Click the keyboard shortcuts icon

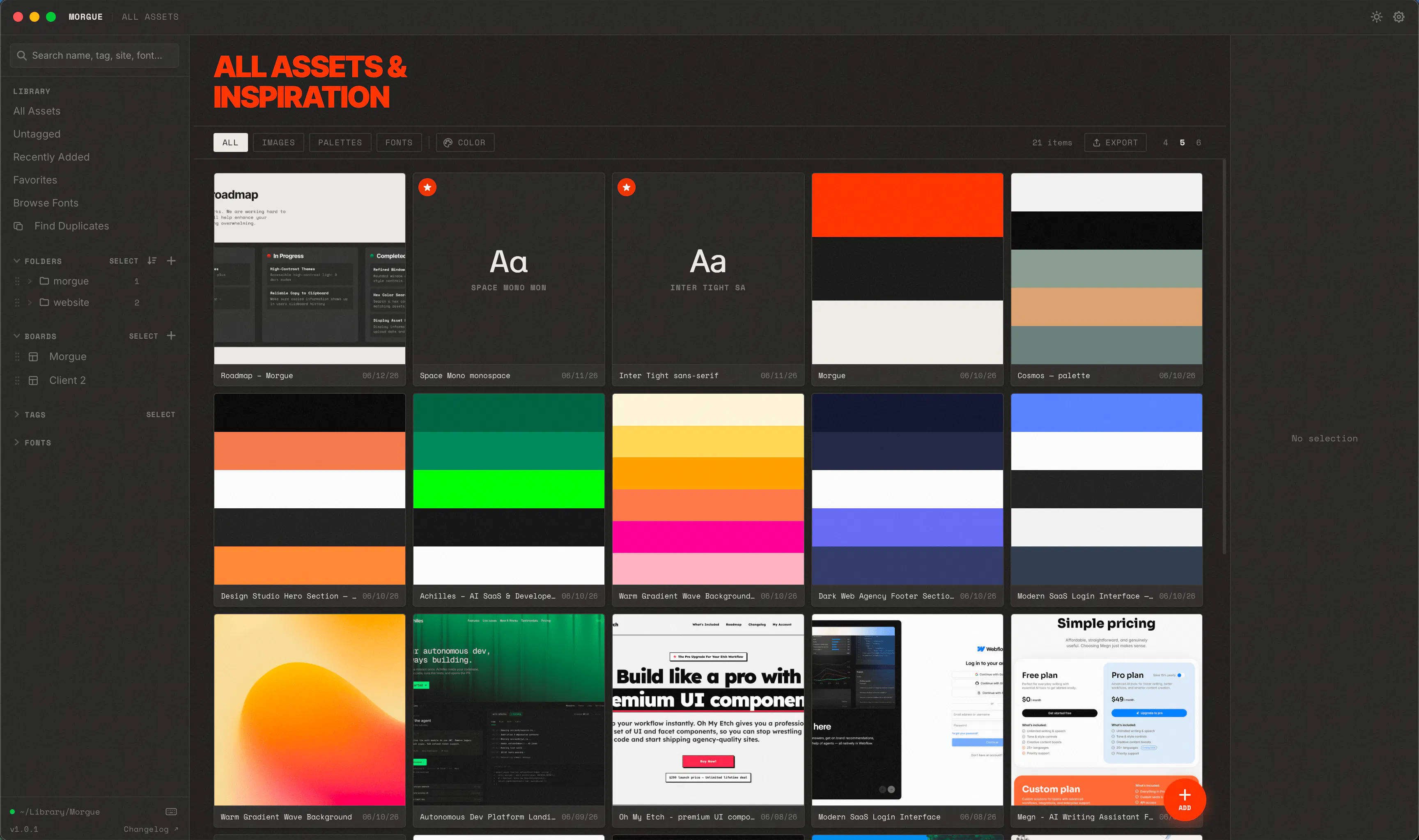coord(171,812)
